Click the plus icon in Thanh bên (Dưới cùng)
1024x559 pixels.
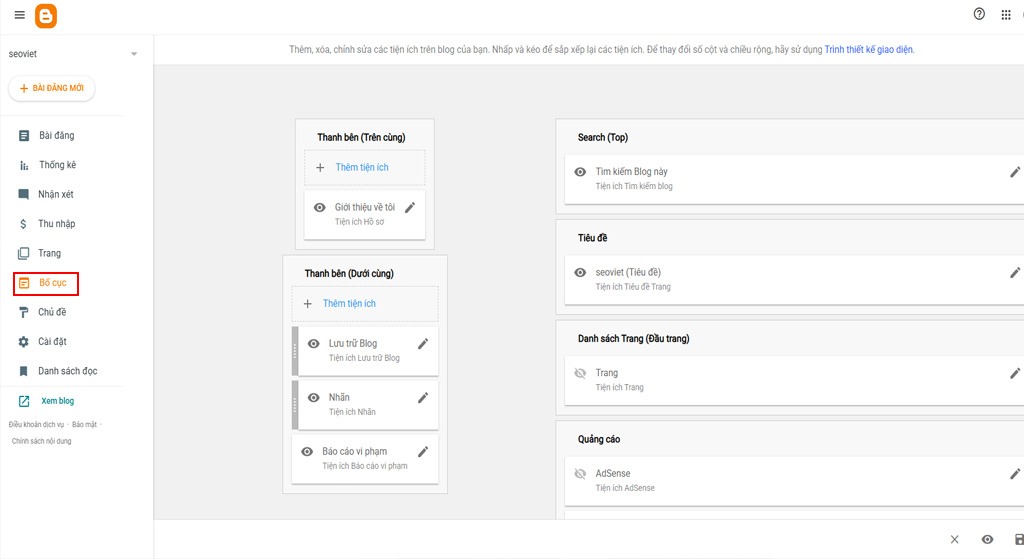(x=308, y=304)
